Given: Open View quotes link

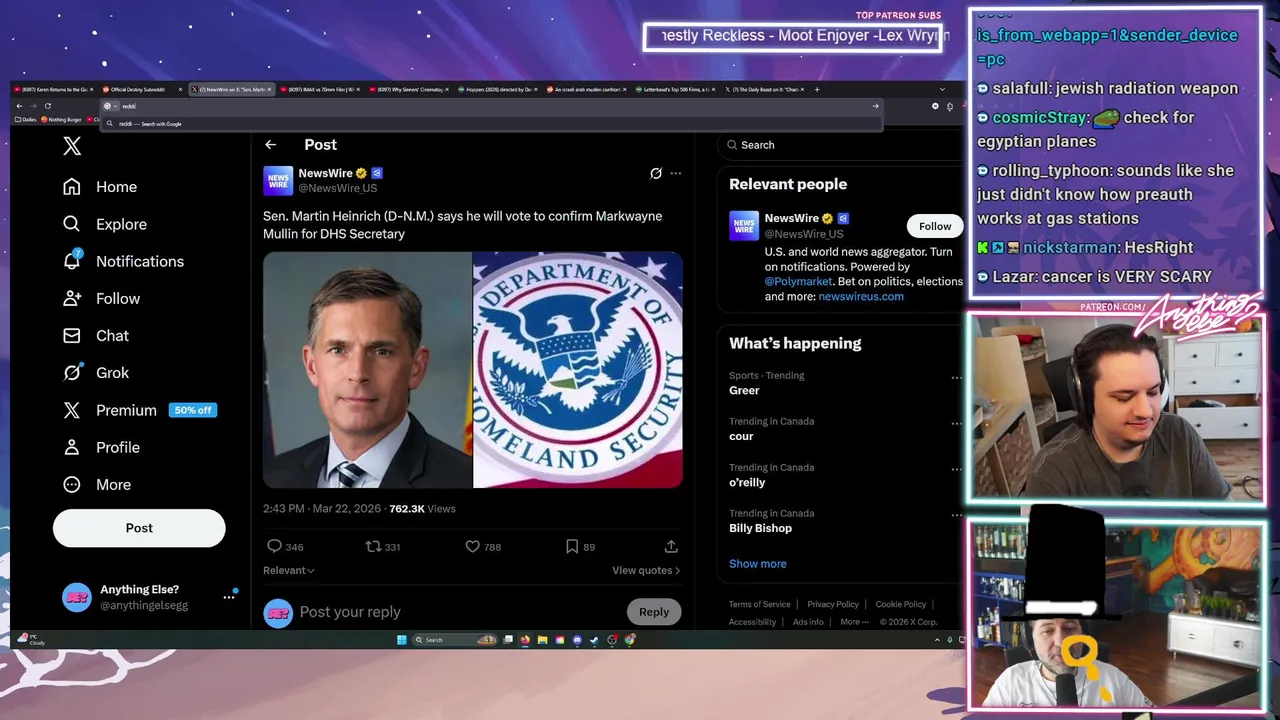Looking at the screenshot, I should [x=646, y=570].
